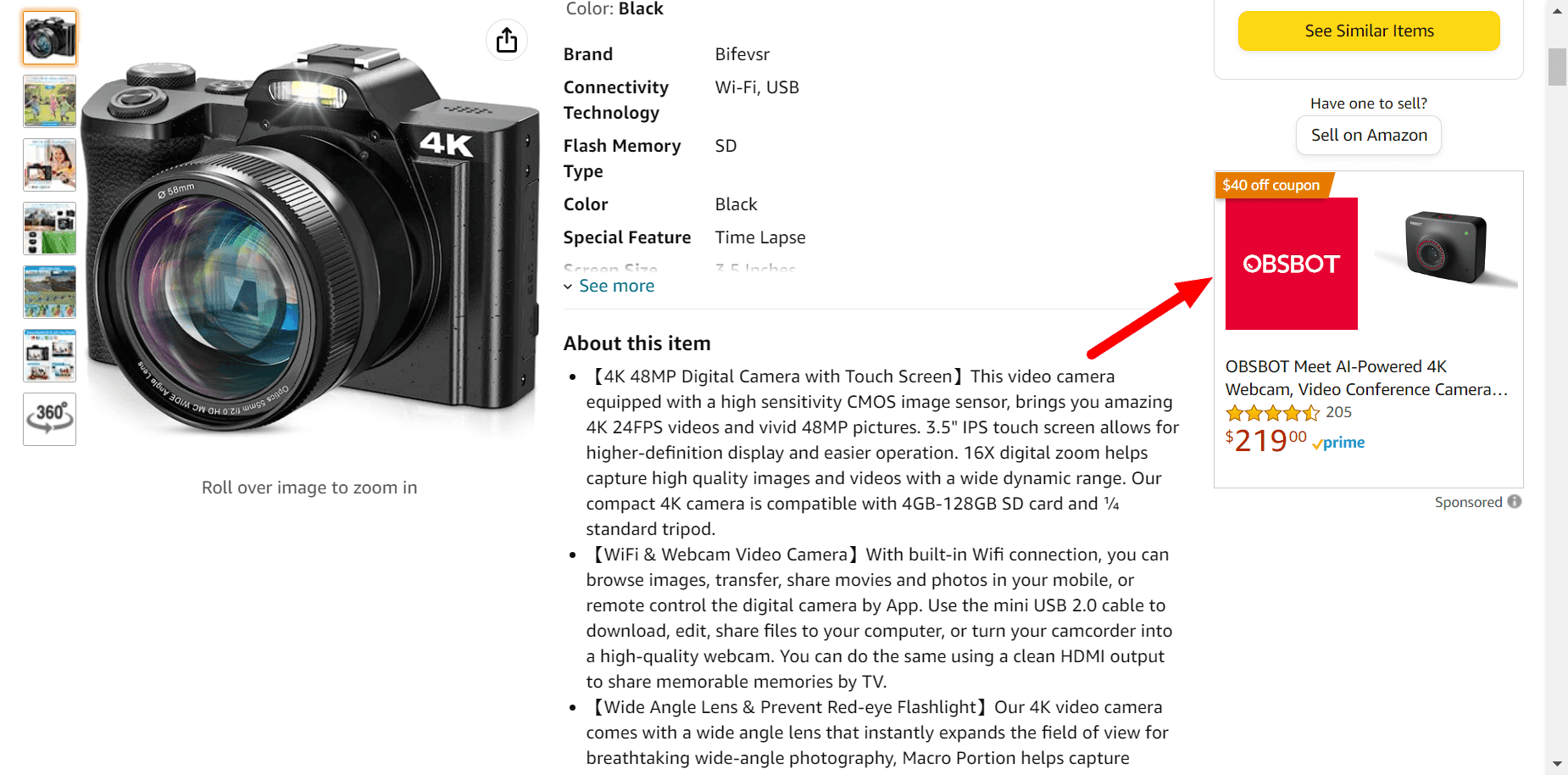
Task: Click the share icon above the product image
Action: [506, 39]
